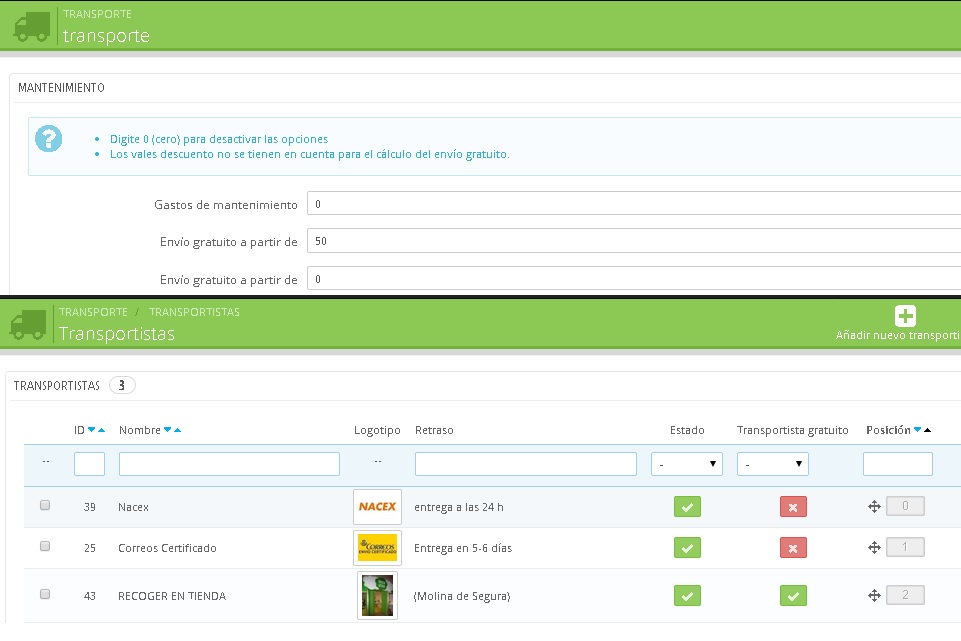Check the Nacex row checkbox
The height and width of the screenshot is (641, 961).
45,505
